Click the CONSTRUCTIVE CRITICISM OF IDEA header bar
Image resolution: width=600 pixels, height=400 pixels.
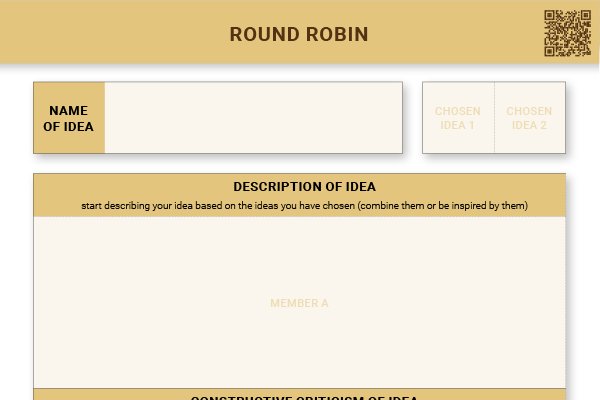[300, 395]
